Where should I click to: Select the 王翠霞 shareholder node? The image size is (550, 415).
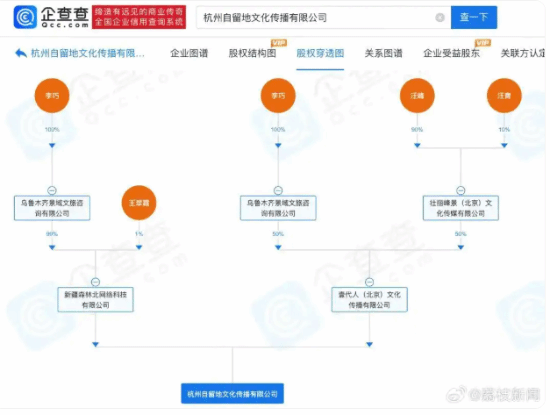point(139,203)
